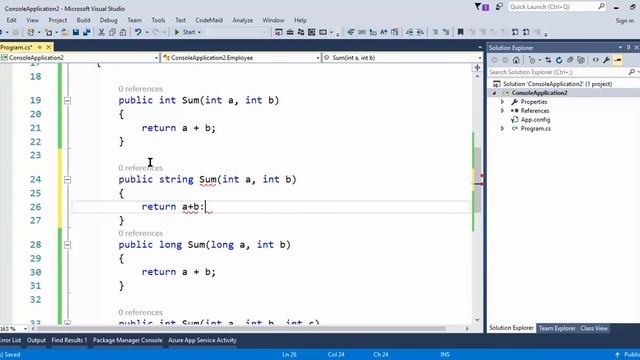Collapse the ConsoleApplication2 project node

coord(494,93)
